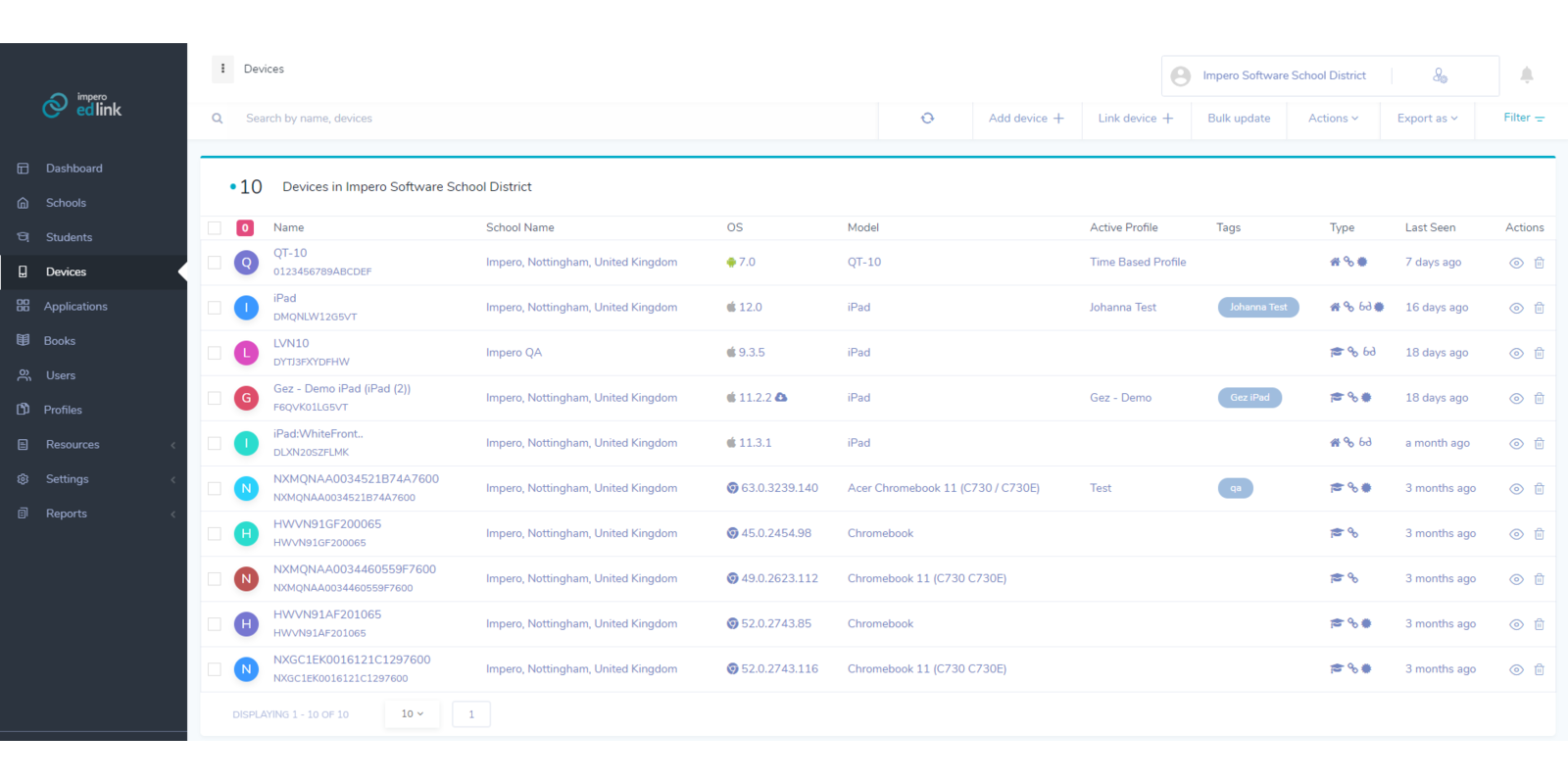Tick the iPad:WhiteFront row checkbox
The height and width of the screenshot is (784, 1568).
(x=215, y=443)
